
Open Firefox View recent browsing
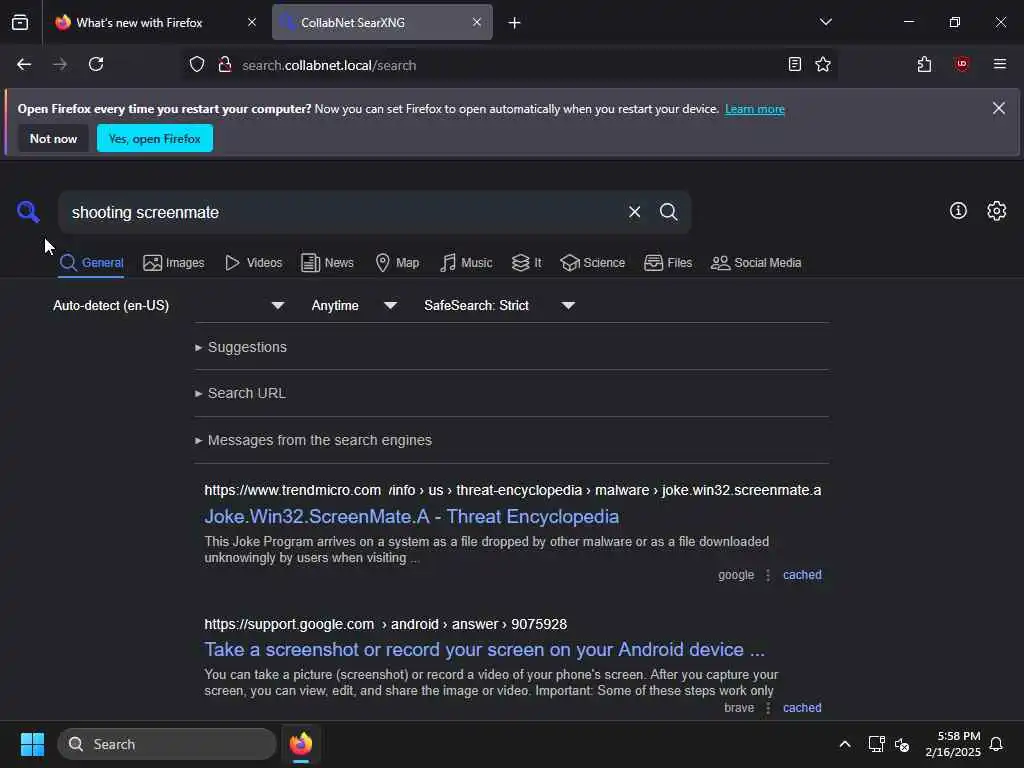coord(20,22)
